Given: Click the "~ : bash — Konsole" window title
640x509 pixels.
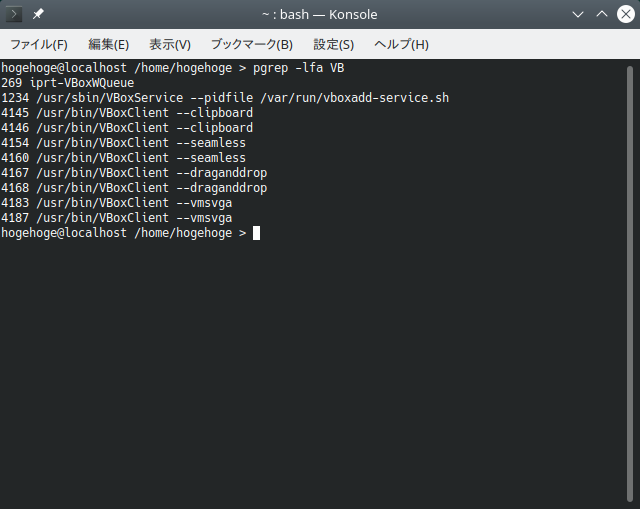Looking at the screenshot, I should click(x=320, y=14).
